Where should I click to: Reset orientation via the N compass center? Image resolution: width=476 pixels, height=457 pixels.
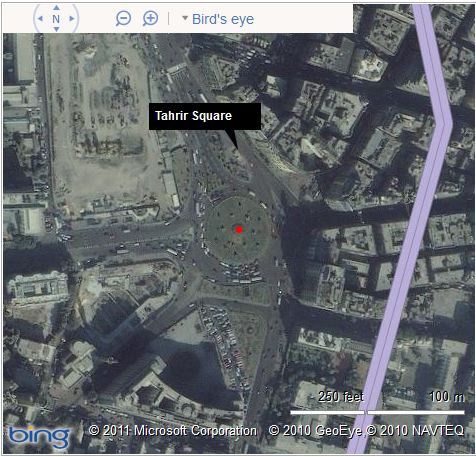tap(56, 19)
